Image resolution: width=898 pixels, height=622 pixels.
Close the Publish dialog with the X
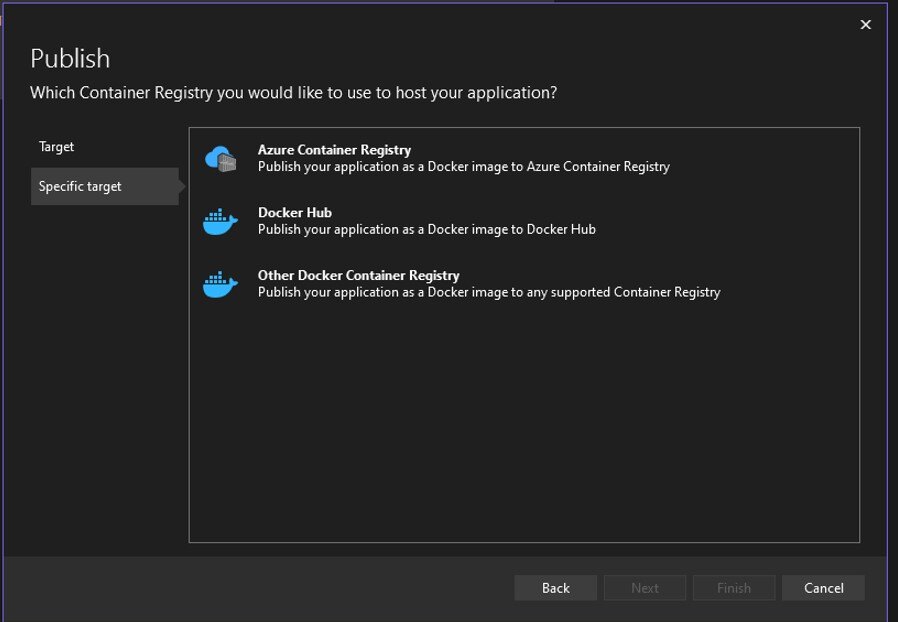coord(865,24)
